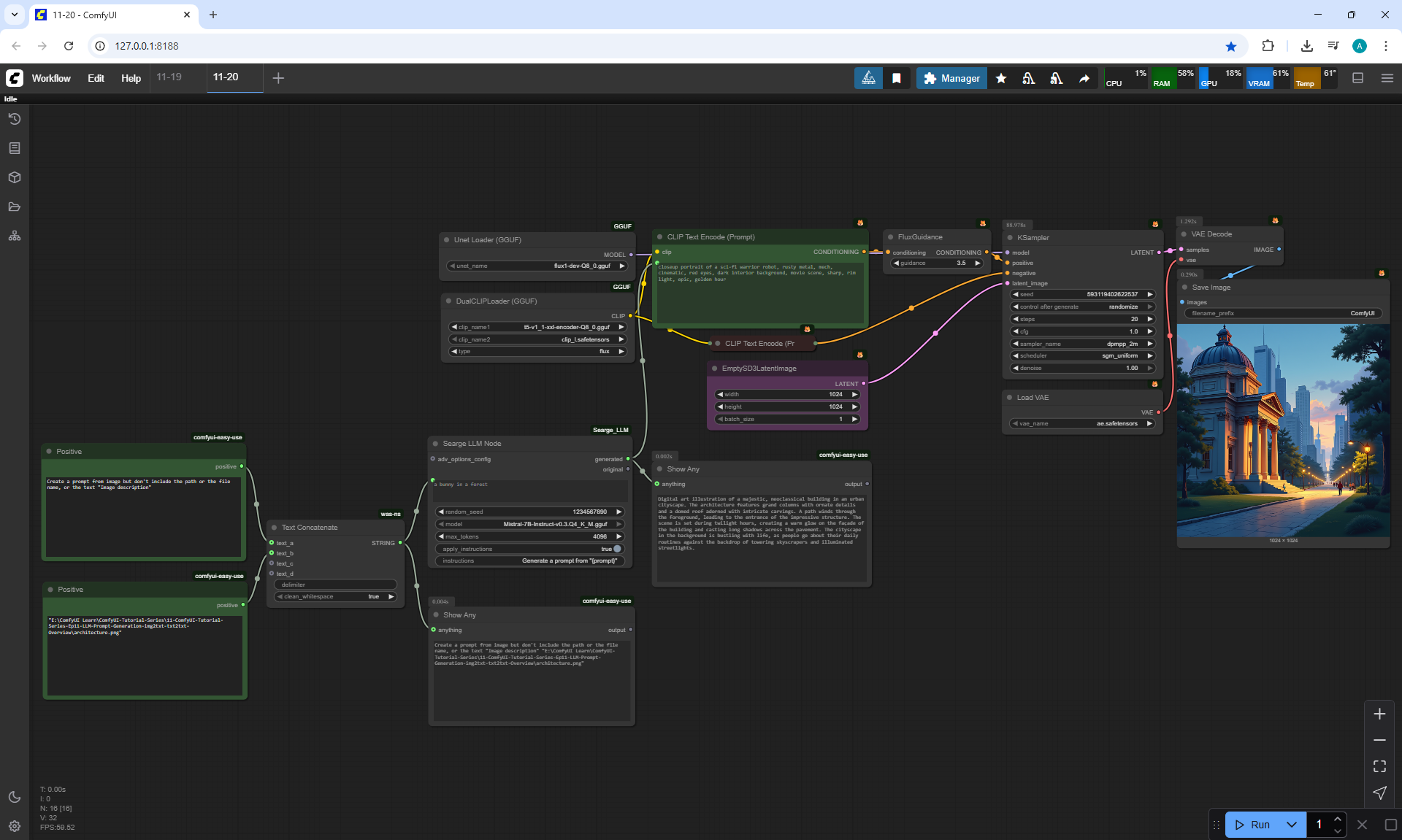Click the generated architecture image preview
The height and width of the screenshot is (840, 1402).
pyautogui.click(x=1283, y=431)
